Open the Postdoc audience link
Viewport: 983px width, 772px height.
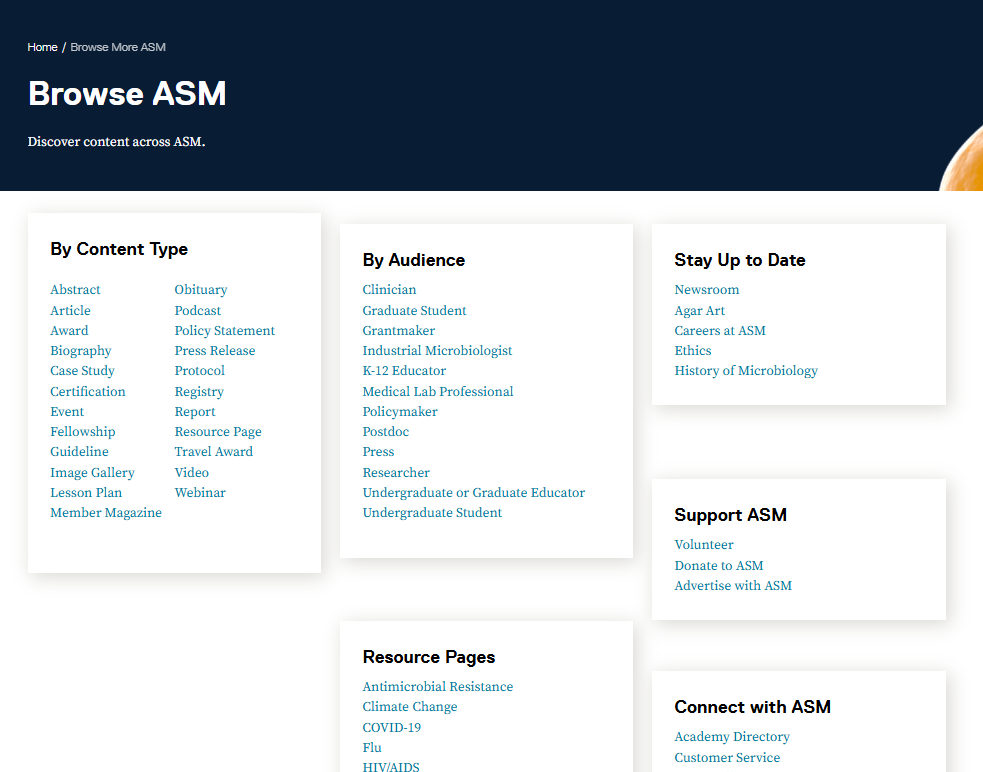tap(386, 431)
